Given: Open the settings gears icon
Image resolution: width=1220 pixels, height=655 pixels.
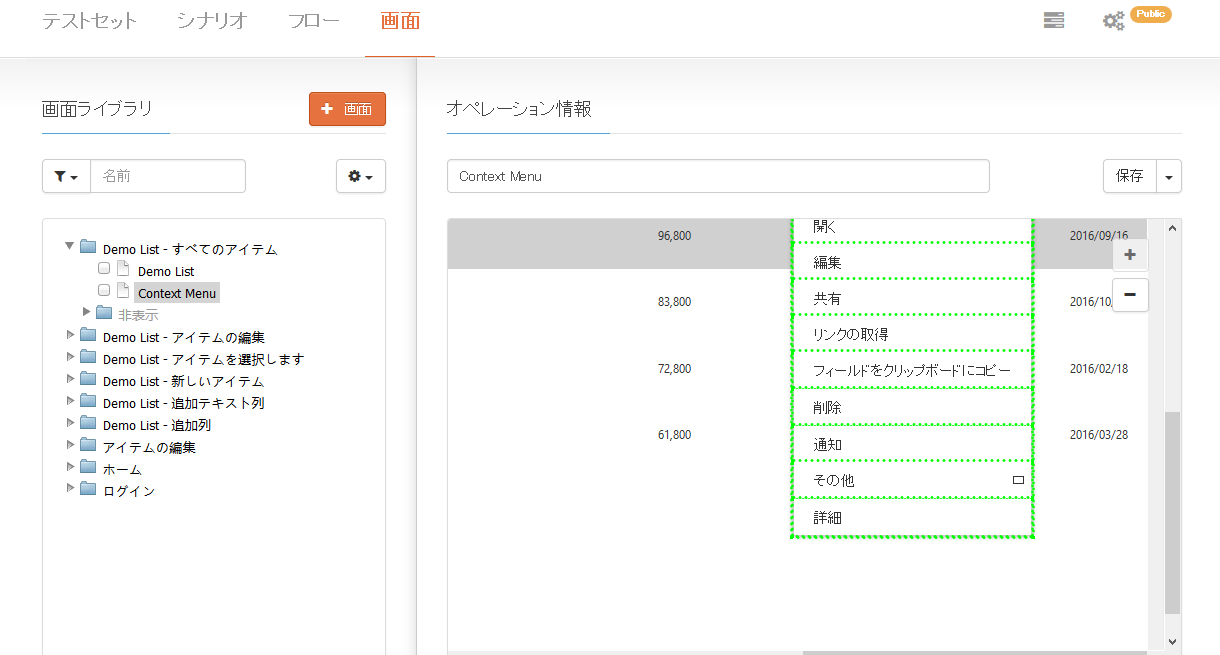Looking at the screenshot, I should tap(1113, 21).
